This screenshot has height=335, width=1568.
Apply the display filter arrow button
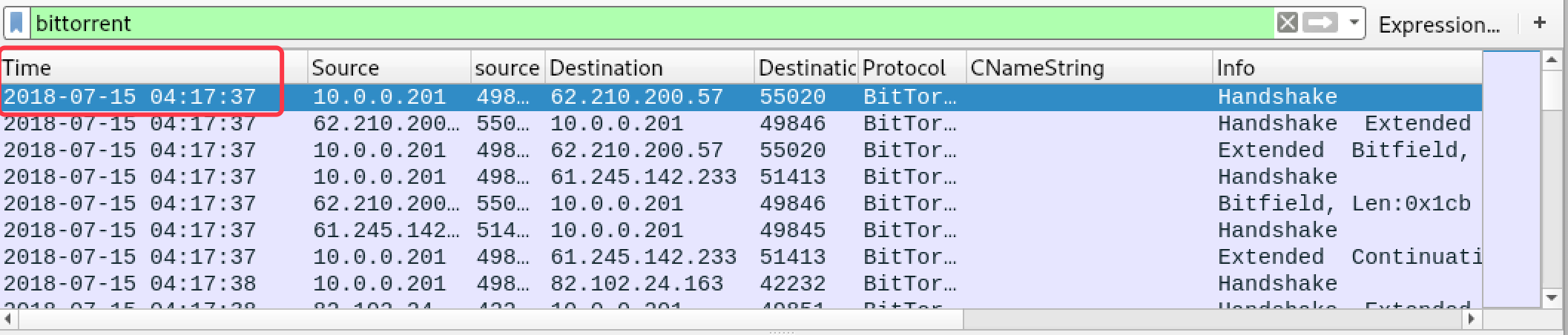tap(1320, 23)
